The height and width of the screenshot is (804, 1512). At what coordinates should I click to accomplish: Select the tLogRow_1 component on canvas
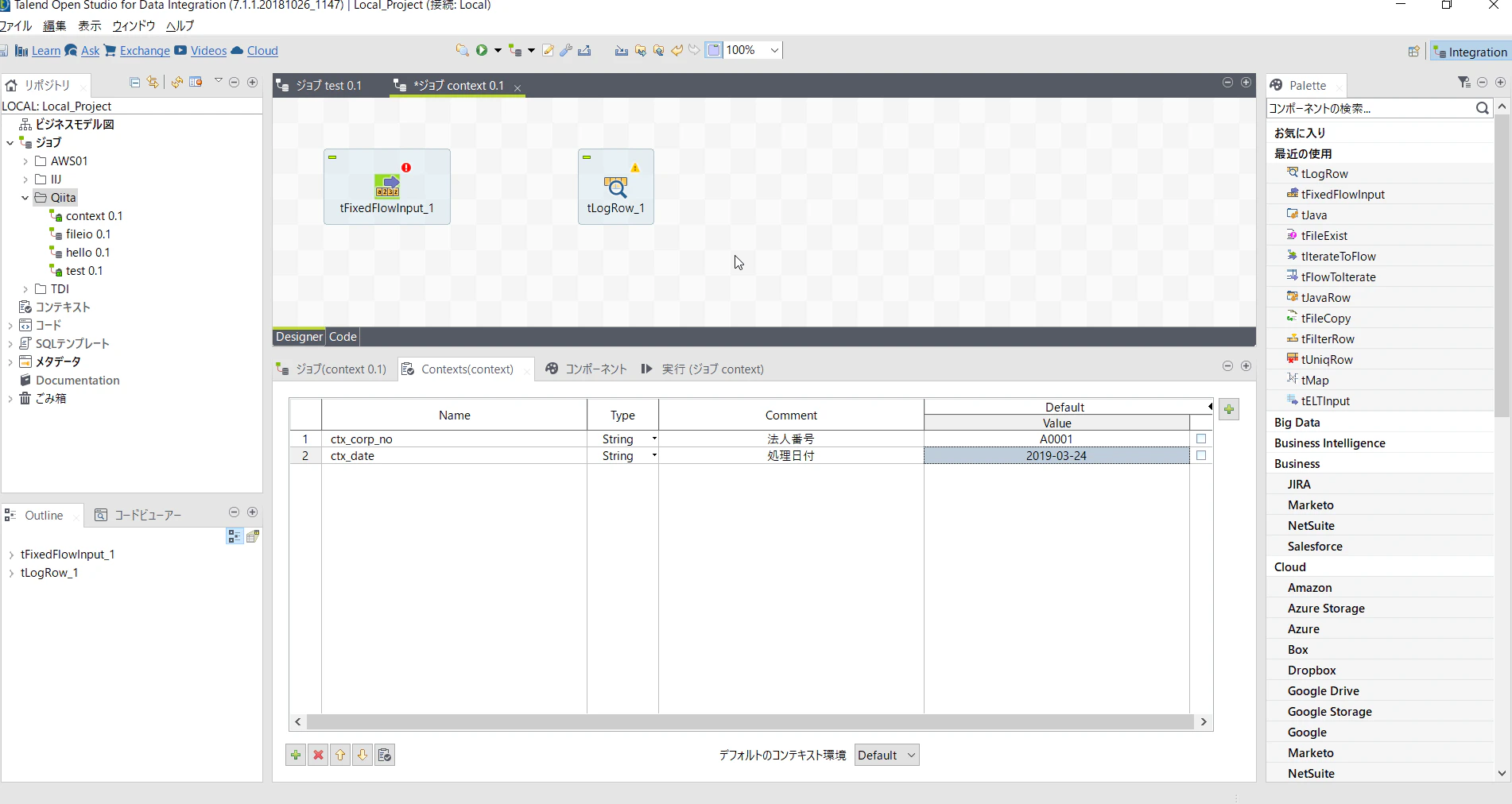[x=616, y=187]
